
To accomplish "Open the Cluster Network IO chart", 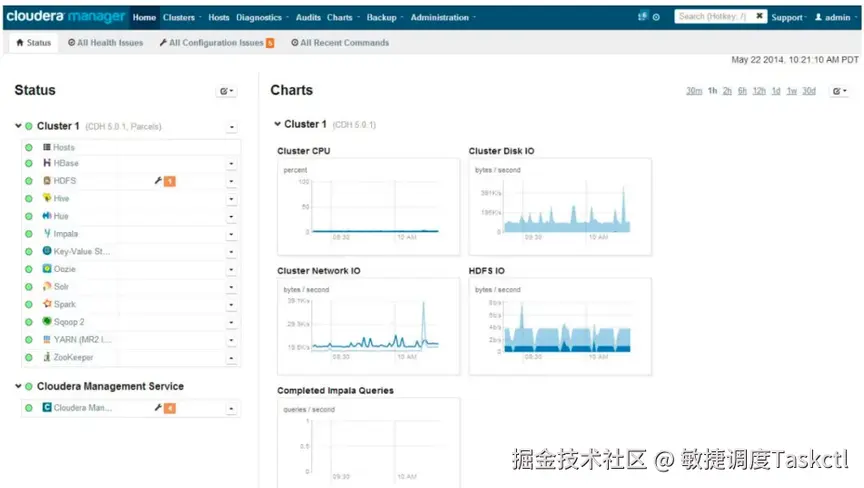I will pyautogui.click(x=368, y=327).
